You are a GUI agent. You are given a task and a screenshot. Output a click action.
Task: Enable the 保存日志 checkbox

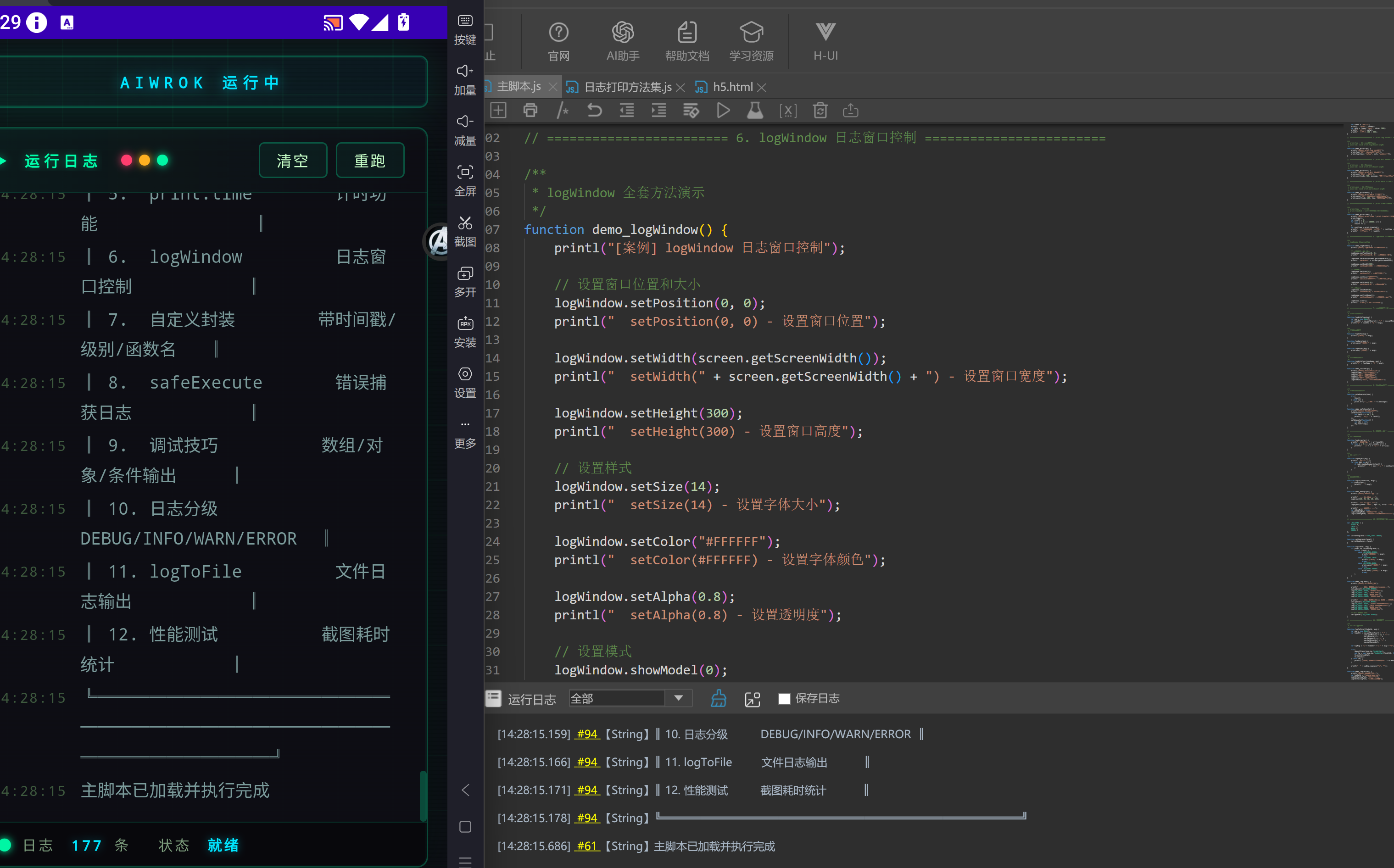tap(784, 699)
